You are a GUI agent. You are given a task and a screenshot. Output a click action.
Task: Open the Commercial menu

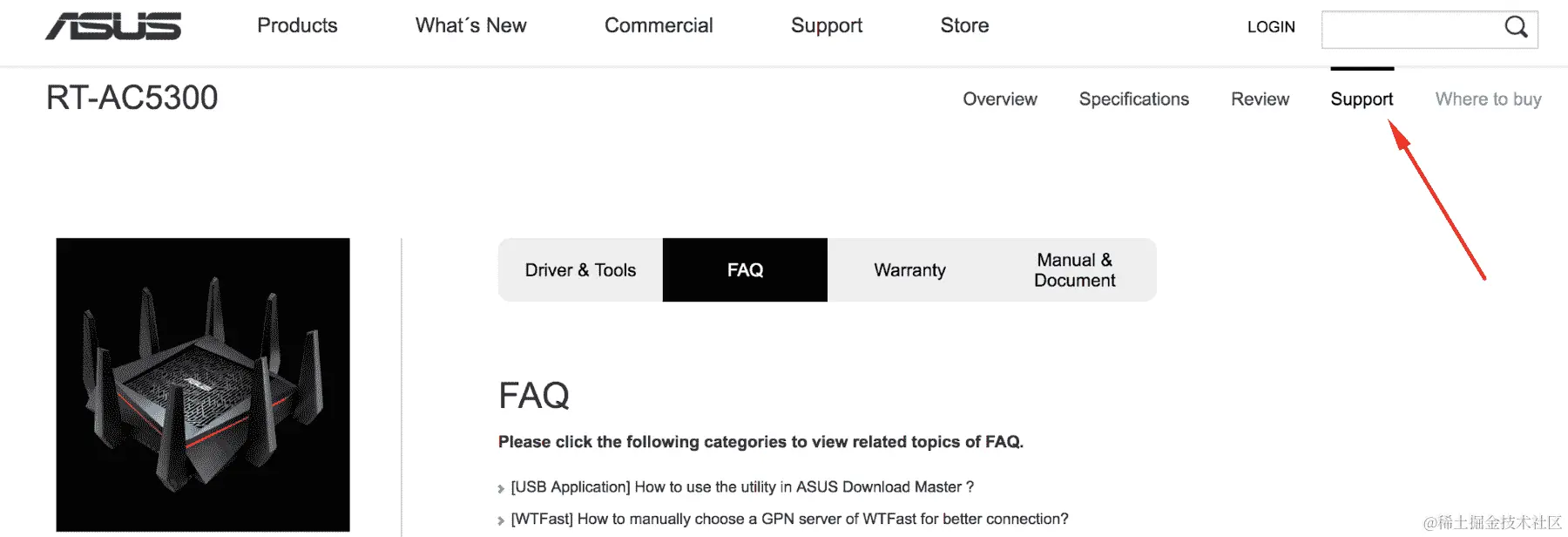tap(659, 26)
